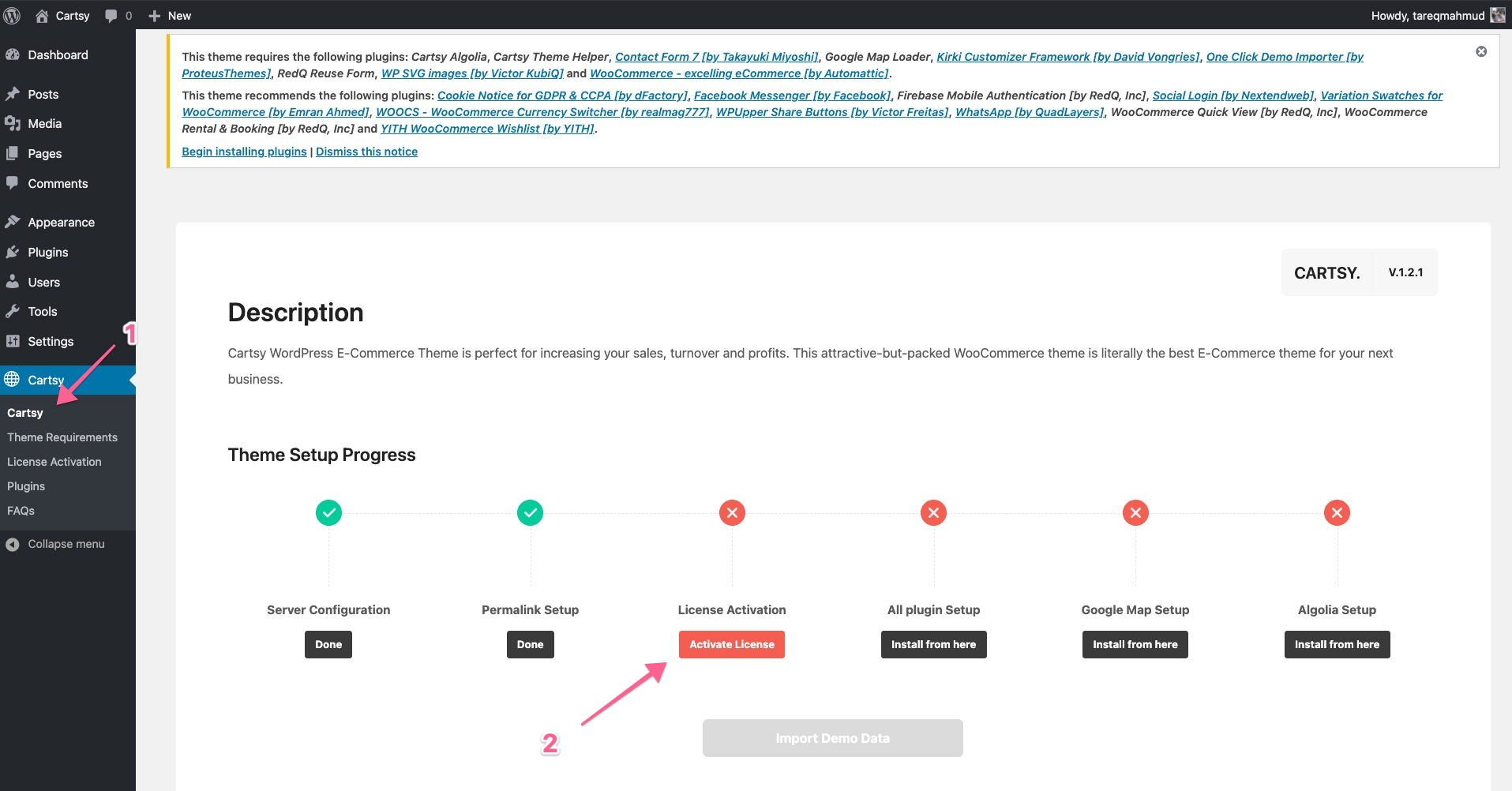Open YITH WooCommerce Wishlist link
1512x791 pixels.
pos(487,129)
